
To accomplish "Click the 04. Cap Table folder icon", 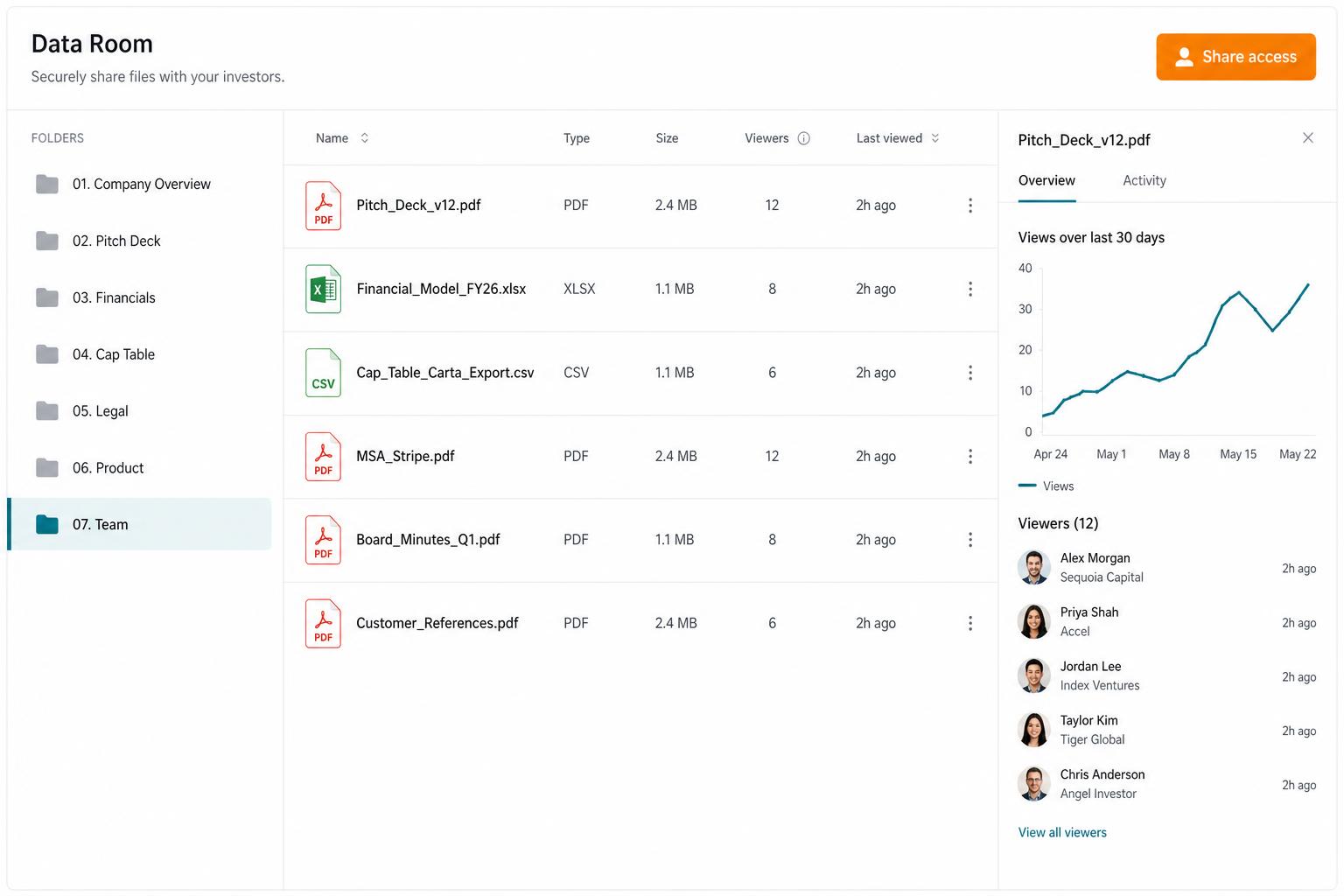I will (x=47, y=354).
